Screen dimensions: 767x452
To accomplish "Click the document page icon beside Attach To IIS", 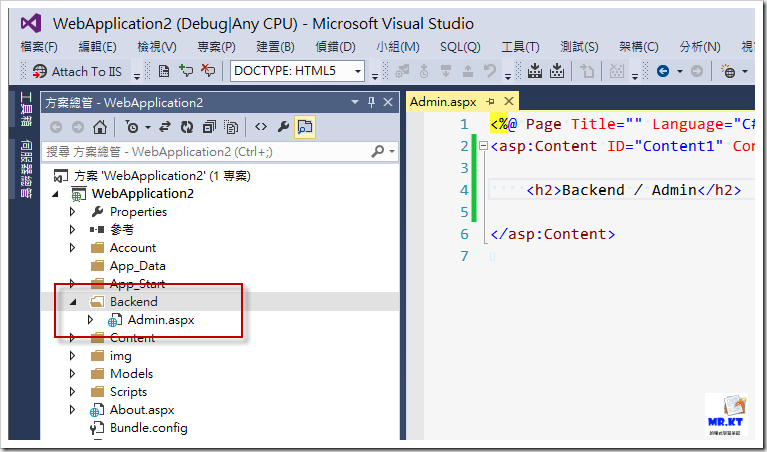I will [164, 71].
